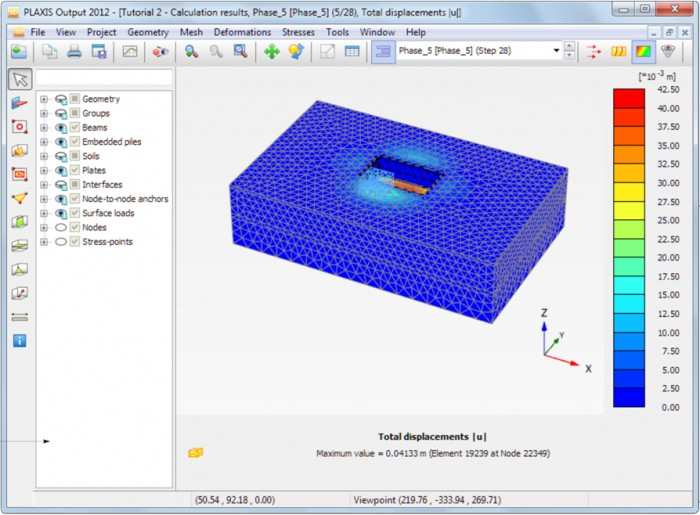
Task: Click the yellow triangle sidebar tool
Action: [x=19, y=198]
